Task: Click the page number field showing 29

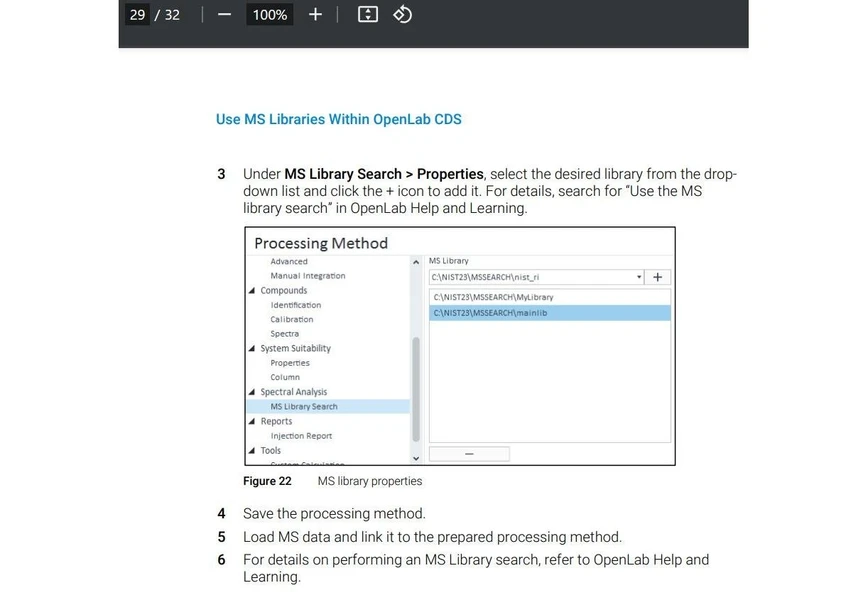Action: tap(137, 14)
